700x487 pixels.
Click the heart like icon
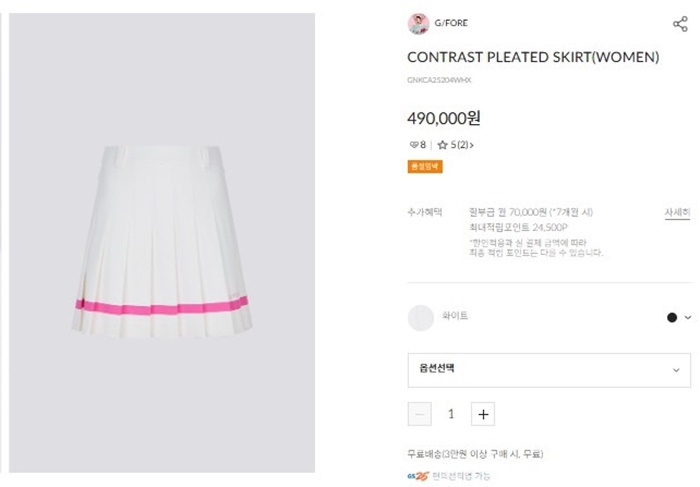pos(414,145)
